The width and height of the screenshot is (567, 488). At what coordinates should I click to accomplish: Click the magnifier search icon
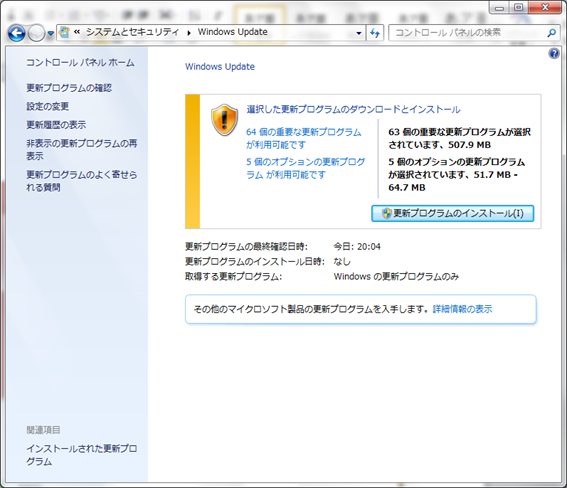pos(551,33)
